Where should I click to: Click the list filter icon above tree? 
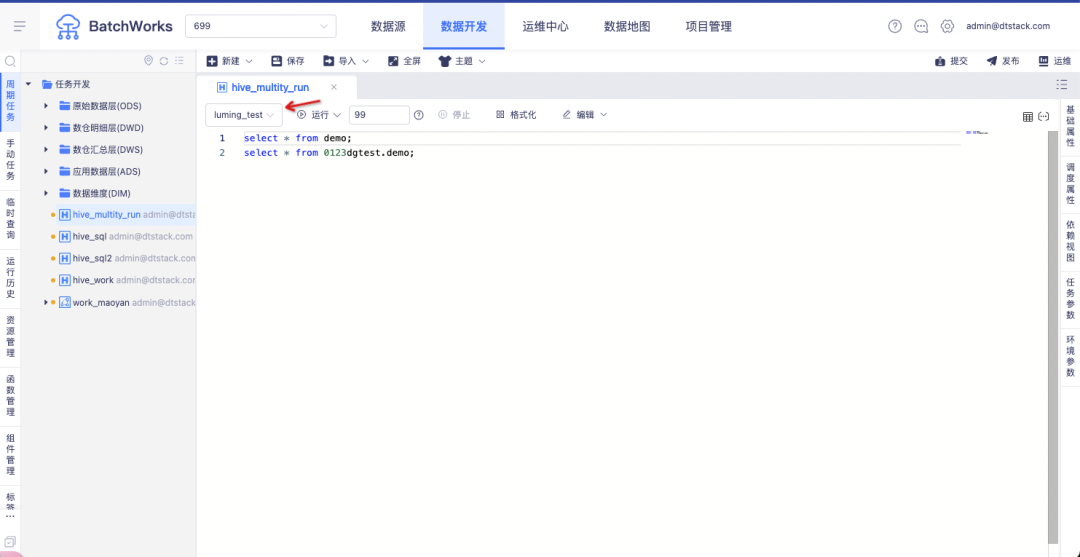(179, 61)
